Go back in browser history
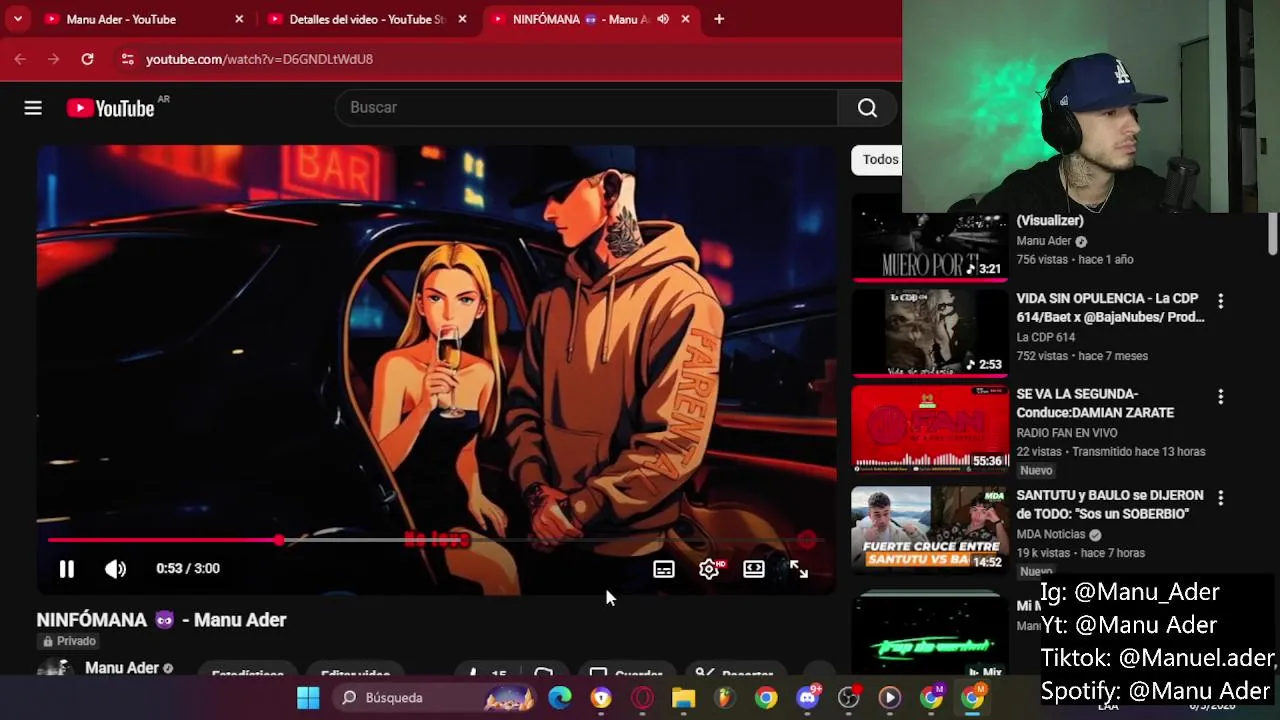The height and width of the screenshot is (720, 1280). (x=20, y=59)
